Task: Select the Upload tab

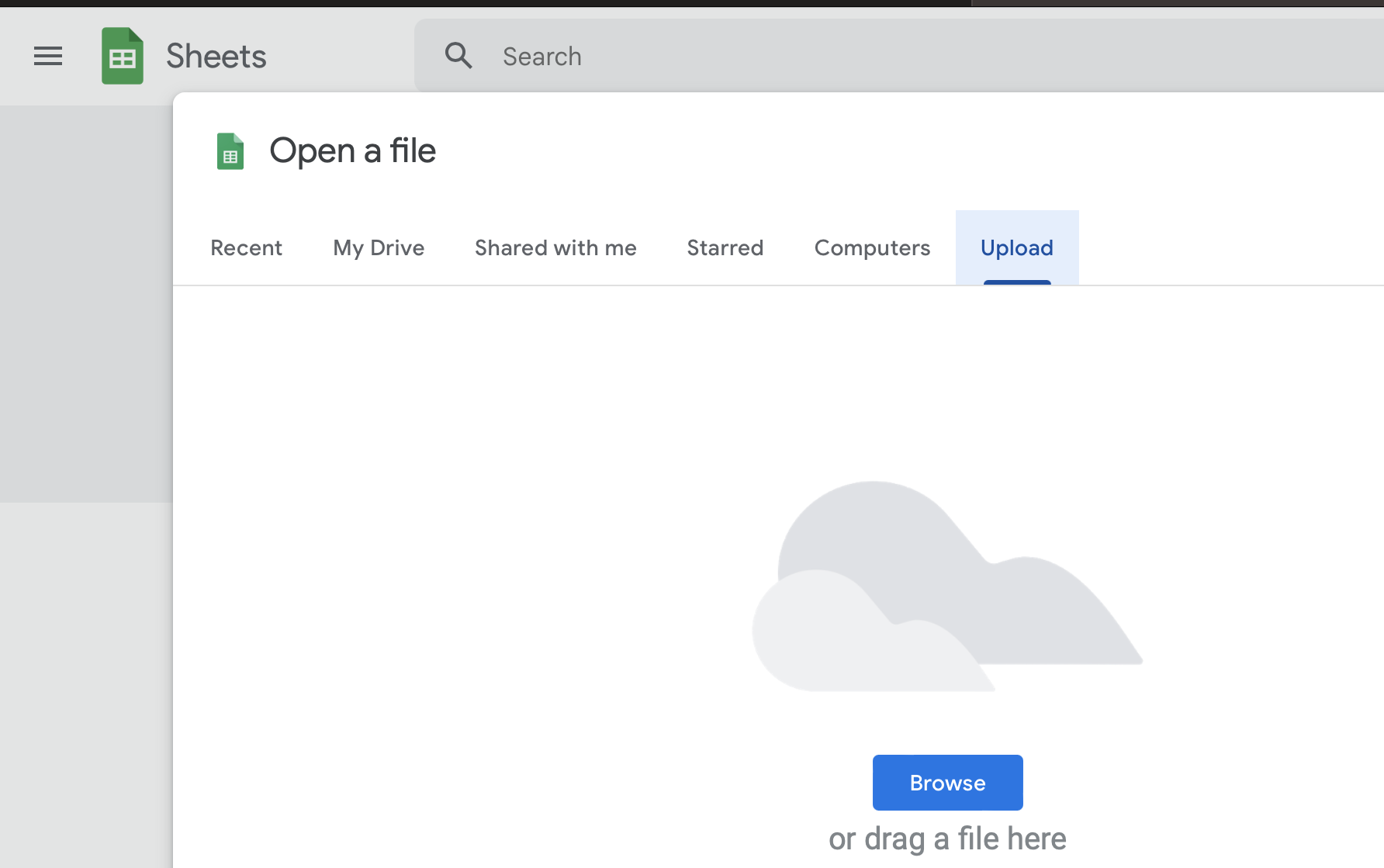Action: click(1017, 247)
